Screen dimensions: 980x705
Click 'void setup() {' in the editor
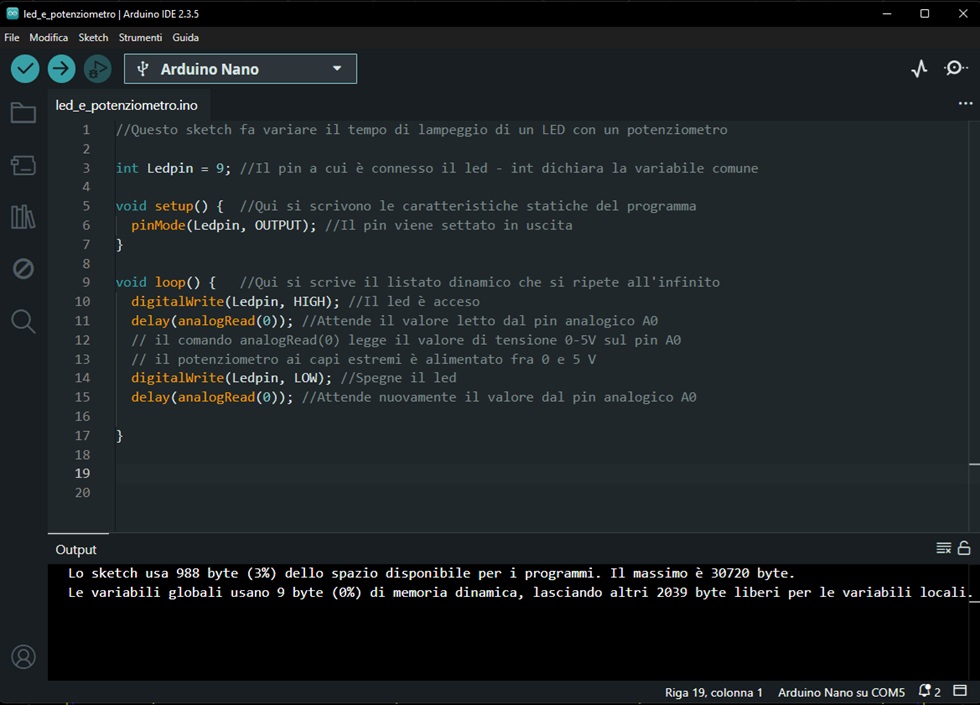169,206
